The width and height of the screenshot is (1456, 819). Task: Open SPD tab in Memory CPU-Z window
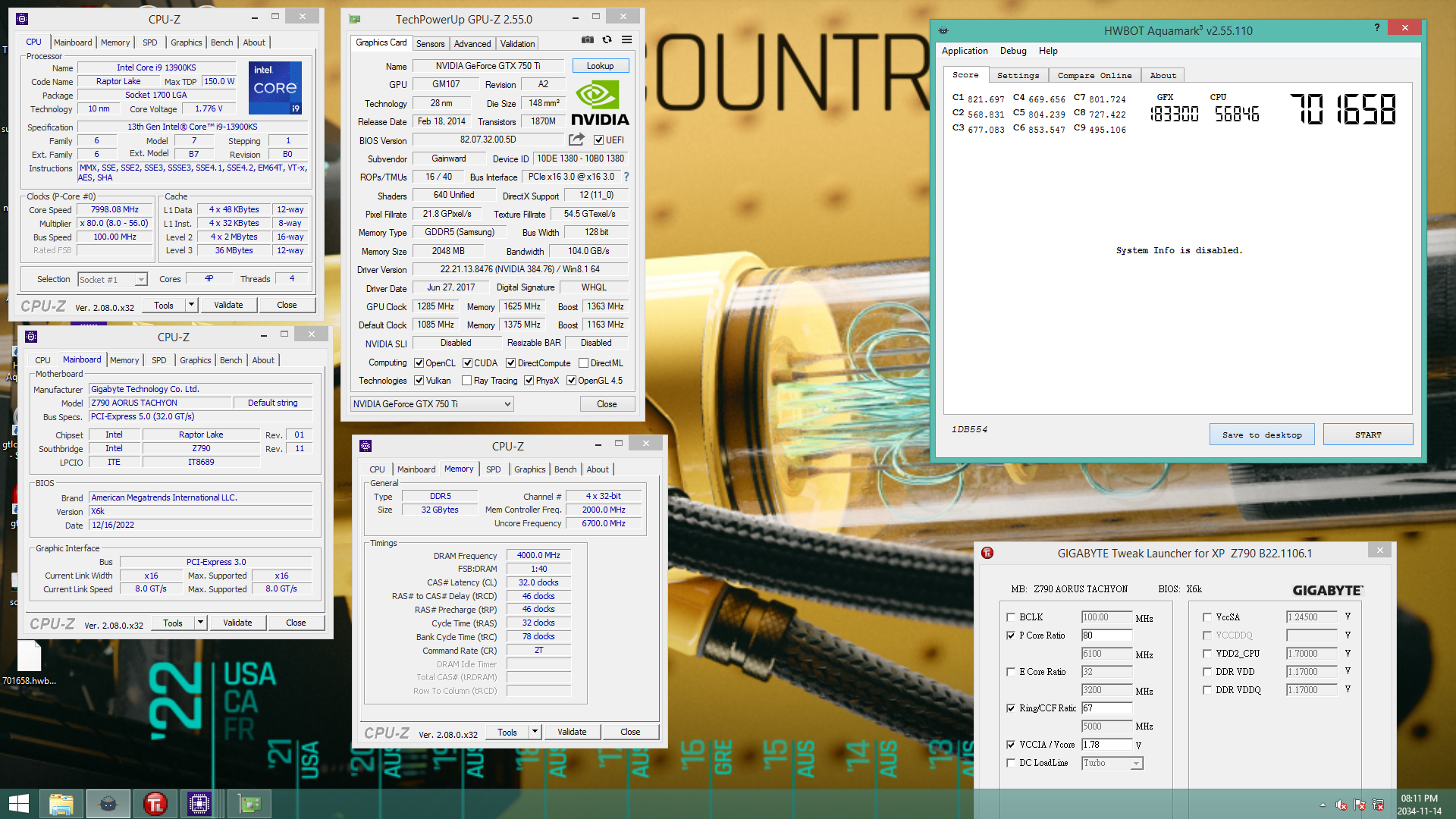[x=493, y=469]
